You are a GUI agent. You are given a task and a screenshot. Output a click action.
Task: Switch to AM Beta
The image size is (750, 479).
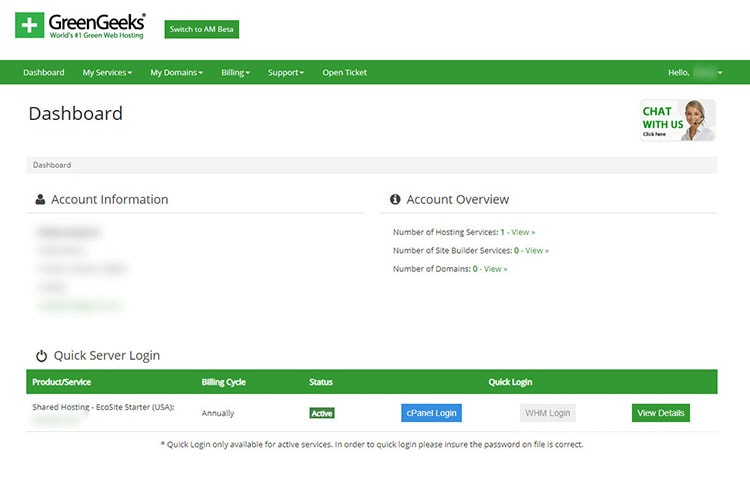pyautogui.click(x=202, y=29)
